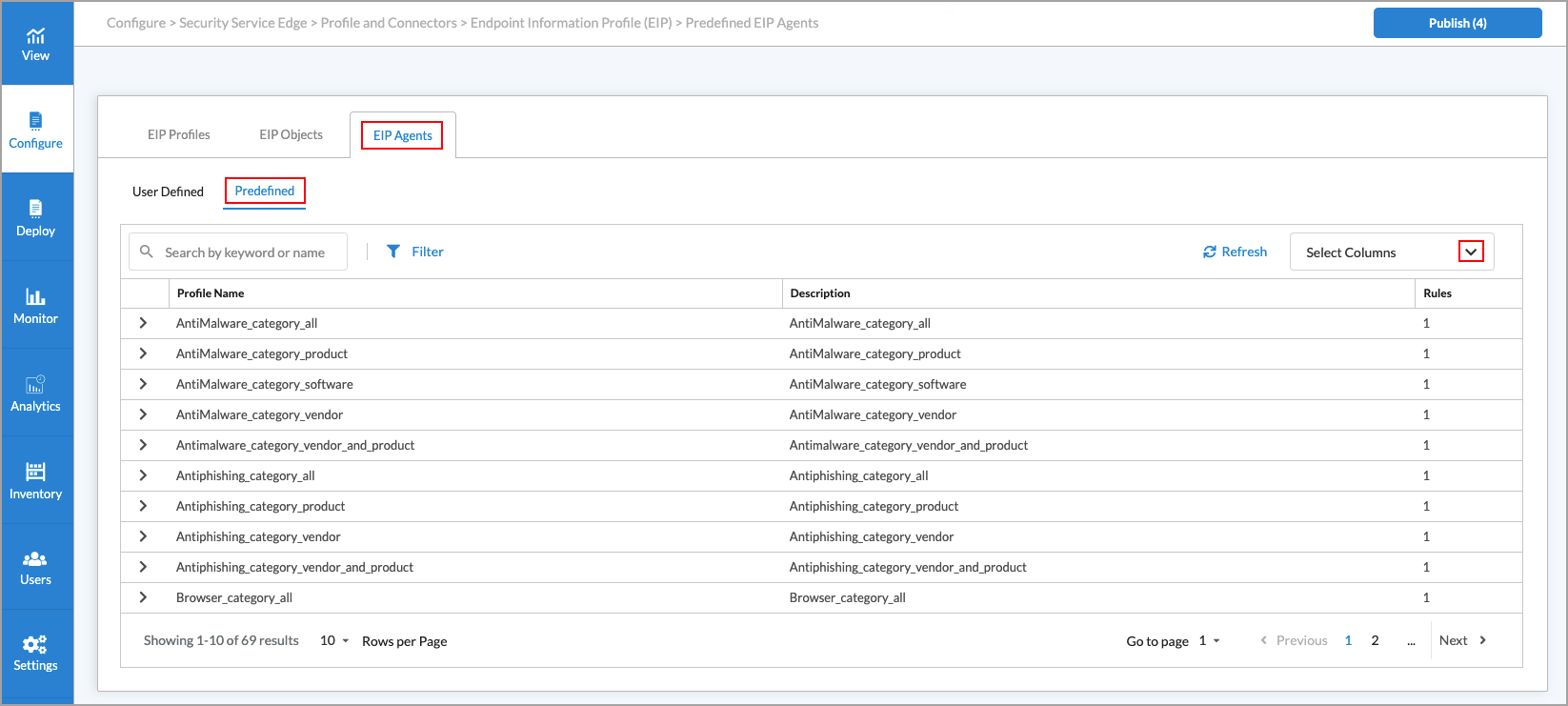Go to the Next page
1568x706 pixels.
click(x=1463, y=640)
